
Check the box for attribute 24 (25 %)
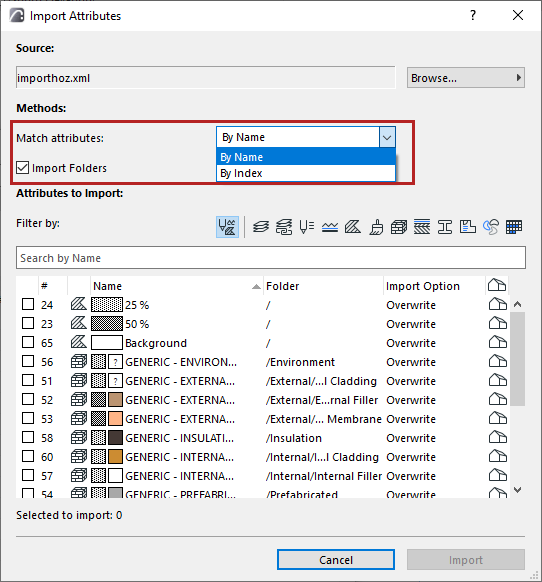28,304
